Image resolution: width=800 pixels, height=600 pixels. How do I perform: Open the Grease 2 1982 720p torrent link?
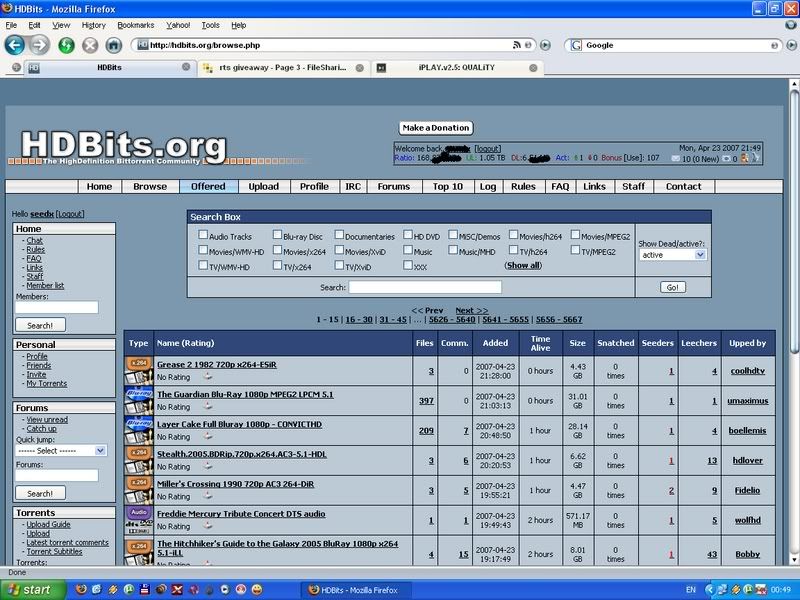(x=216, y=365)
